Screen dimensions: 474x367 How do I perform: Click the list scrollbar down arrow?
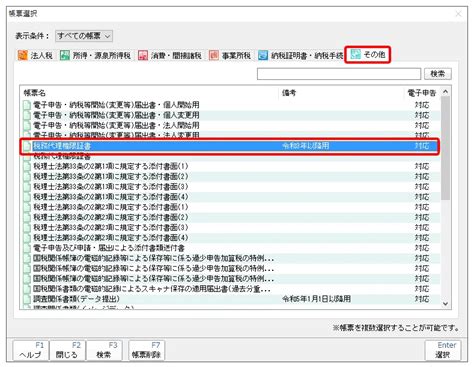click(x=446, y=304)
